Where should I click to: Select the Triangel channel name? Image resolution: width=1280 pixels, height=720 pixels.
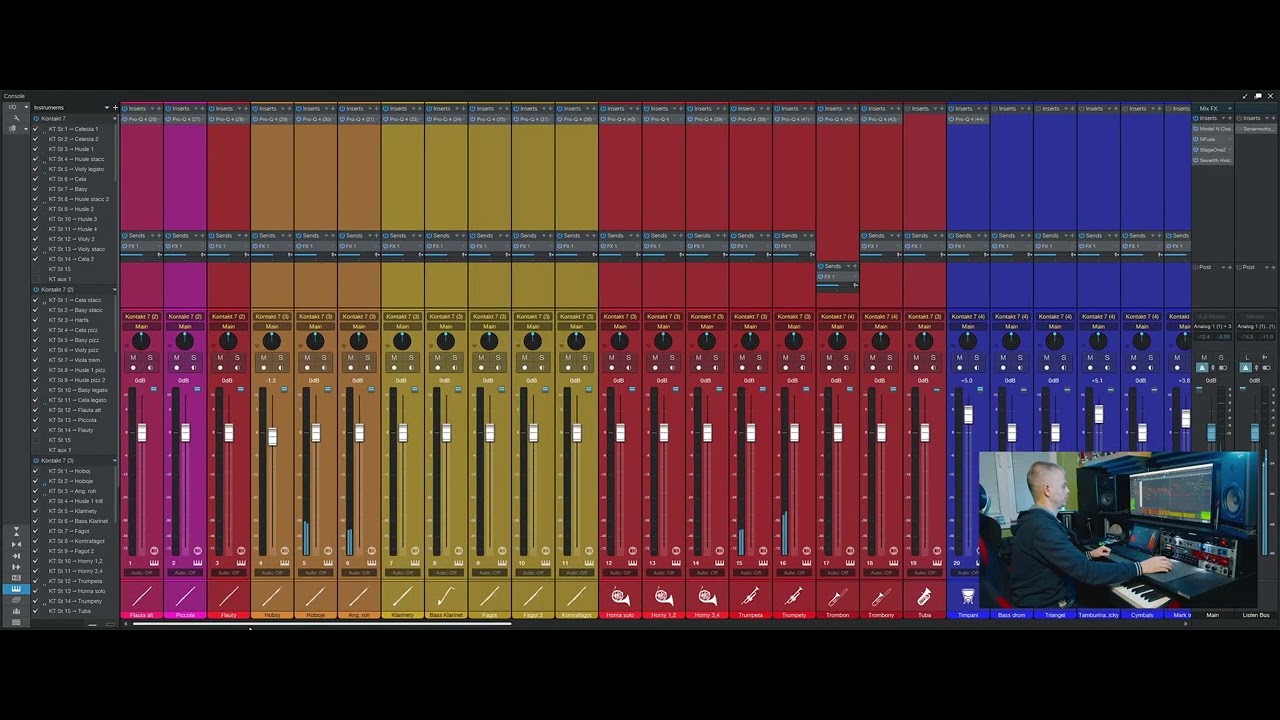(x=1055, y=615)
